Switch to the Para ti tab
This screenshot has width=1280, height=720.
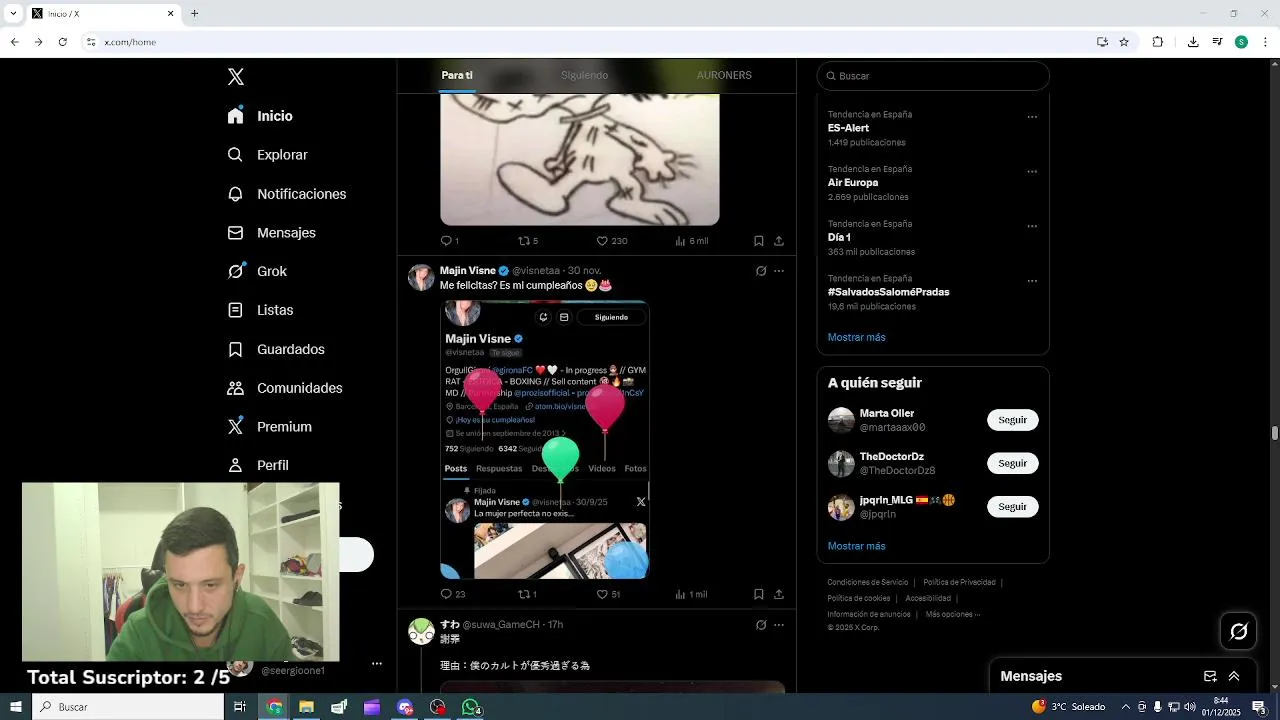[457, 75]
